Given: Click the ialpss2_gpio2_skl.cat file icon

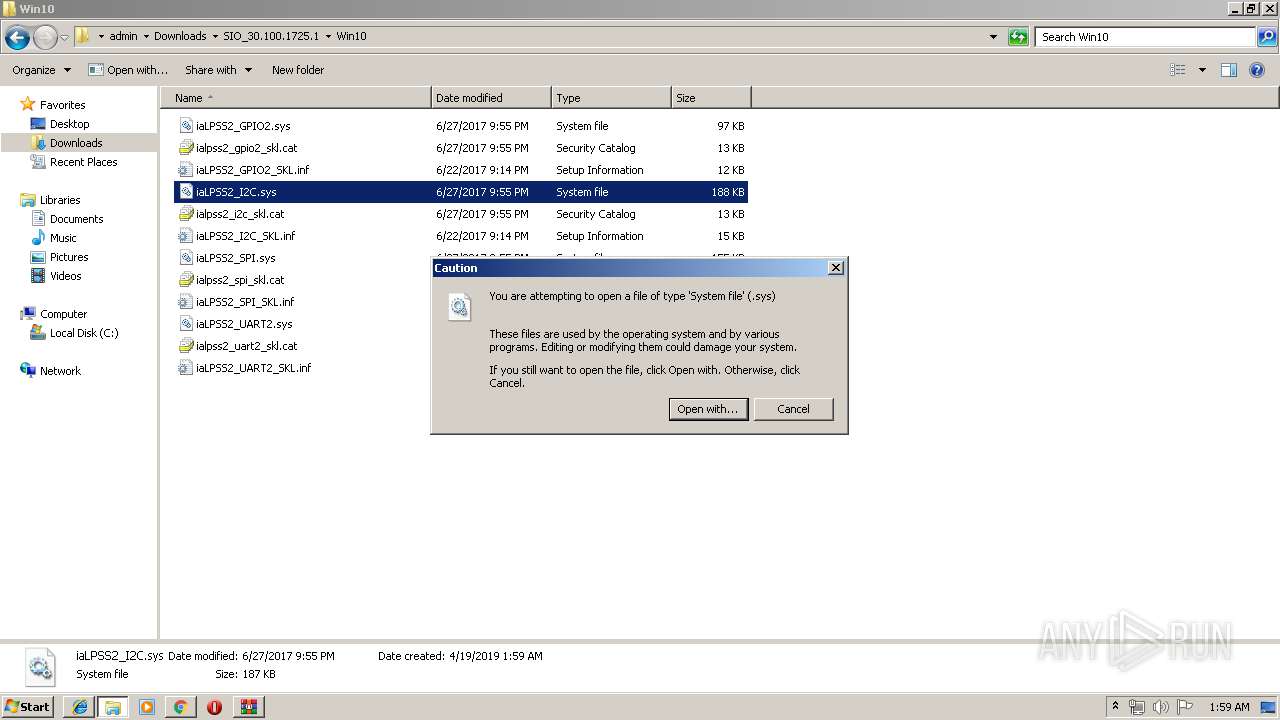Looking at the screenshot, I should pyautogui.click(x=185, y=148).
